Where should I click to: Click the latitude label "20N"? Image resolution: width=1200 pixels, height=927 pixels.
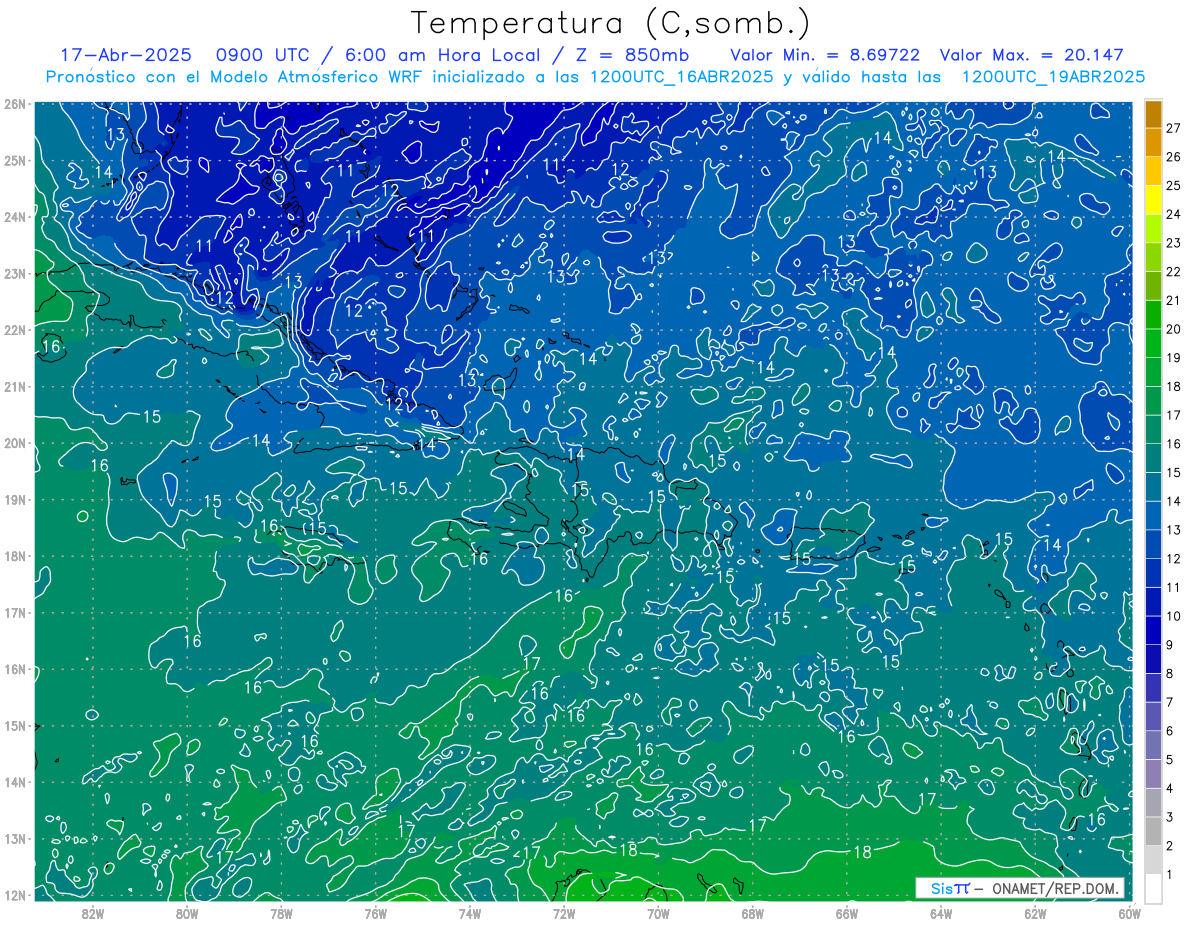click(15, 443)
